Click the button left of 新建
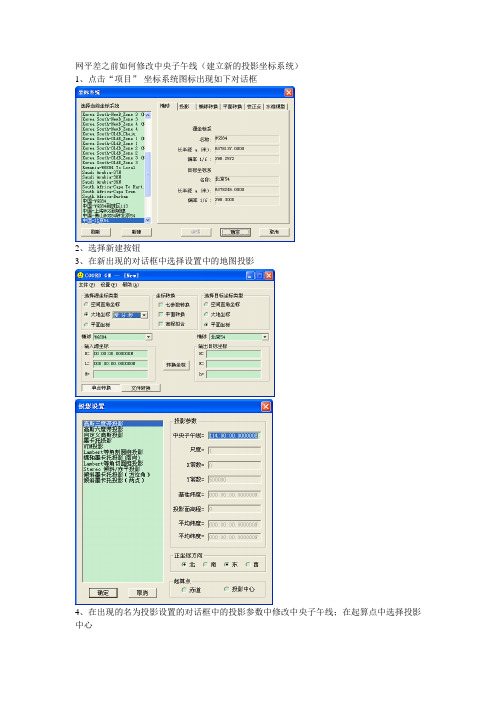This screenshot has width=496, height=702. [x=95, y=232]
